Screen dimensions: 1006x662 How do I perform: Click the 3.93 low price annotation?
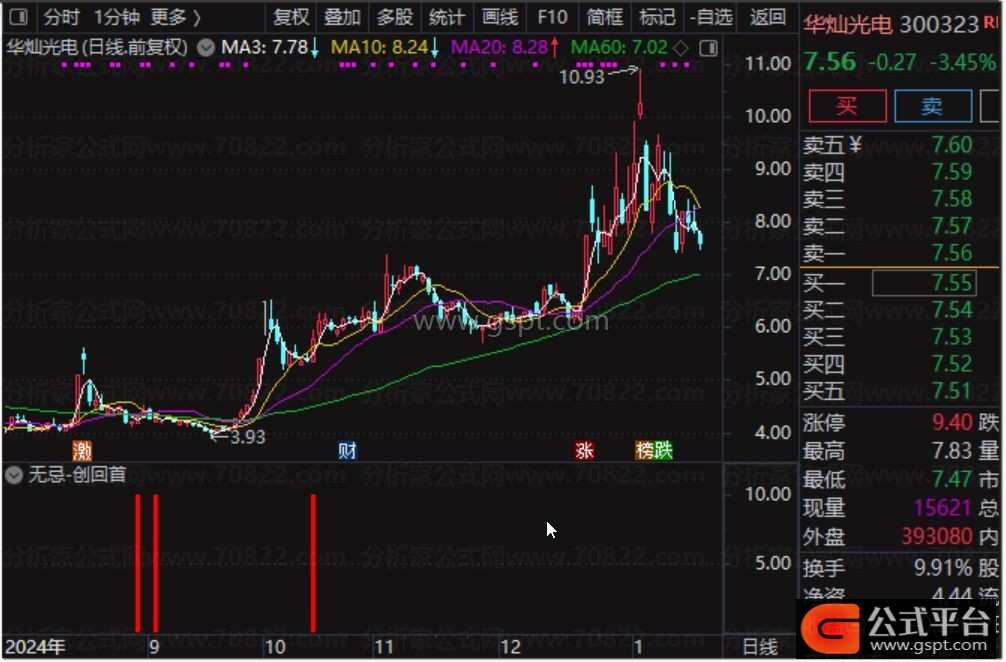click(x=248, y=437)
